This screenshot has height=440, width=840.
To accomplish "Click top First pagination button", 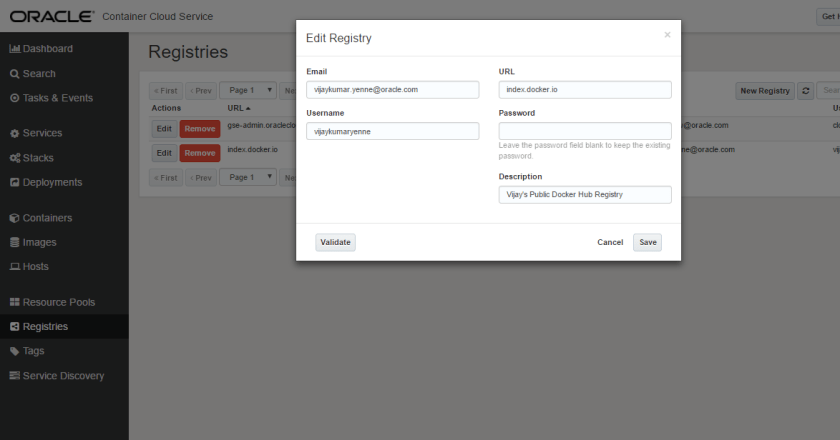I will pyautogui.click(x=166, y=91).
